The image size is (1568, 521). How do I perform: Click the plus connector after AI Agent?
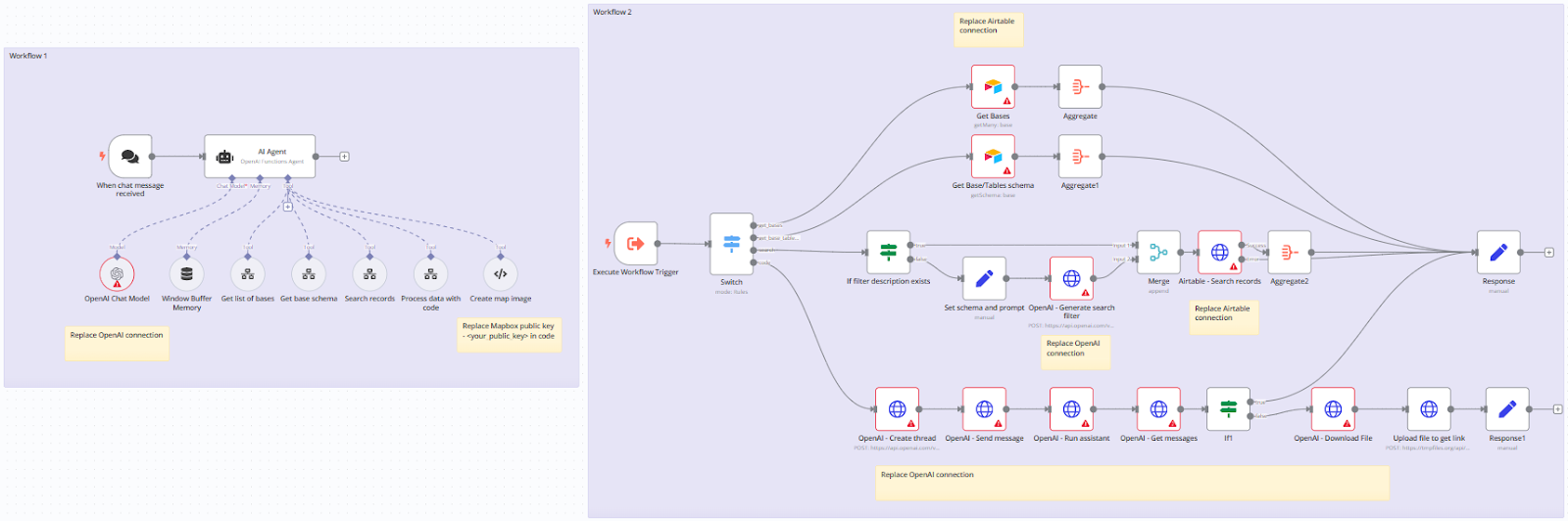click(344, 157)
